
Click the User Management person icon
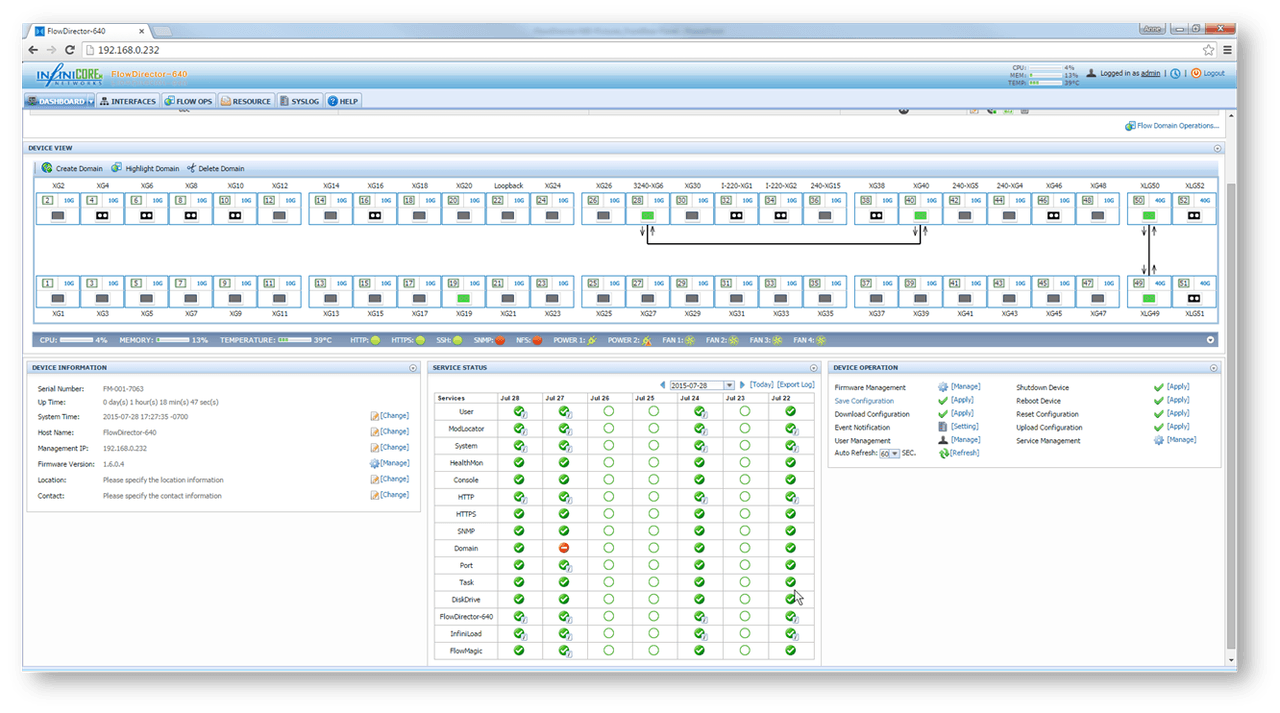tap(942, 440)
